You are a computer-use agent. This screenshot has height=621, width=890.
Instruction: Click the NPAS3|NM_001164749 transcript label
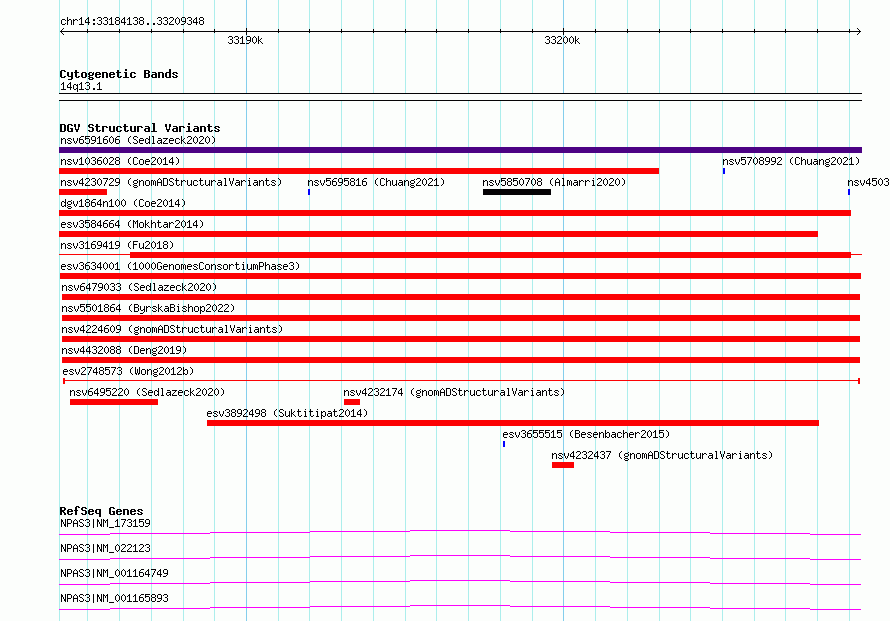coord(114,573)
